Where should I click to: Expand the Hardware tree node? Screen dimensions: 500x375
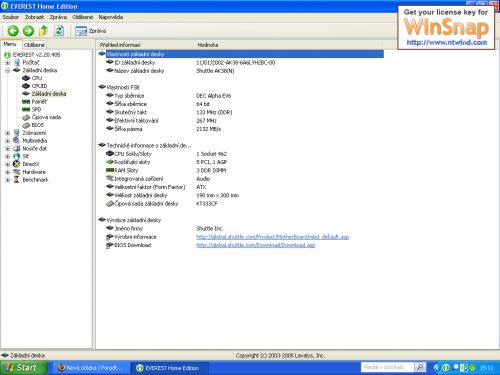click(x=7, y=172)
